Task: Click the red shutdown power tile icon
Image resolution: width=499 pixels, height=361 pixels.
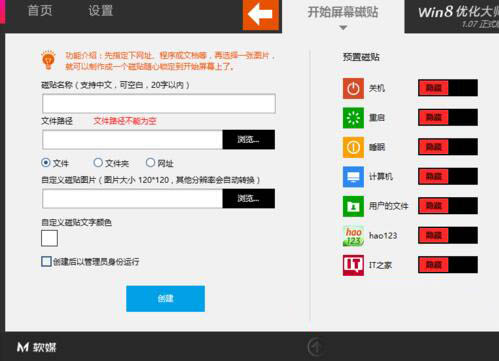Action: (353, 88)
